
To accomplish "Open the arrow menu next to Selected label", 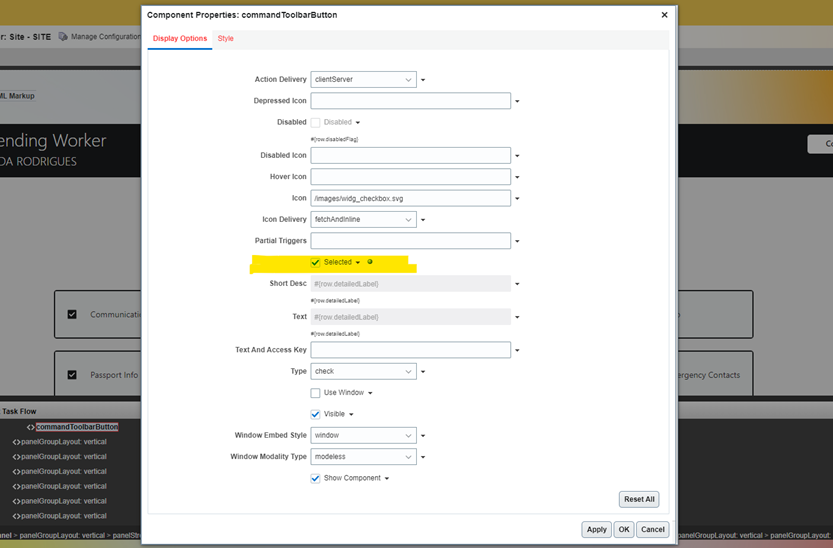I will tap(358, 263).
